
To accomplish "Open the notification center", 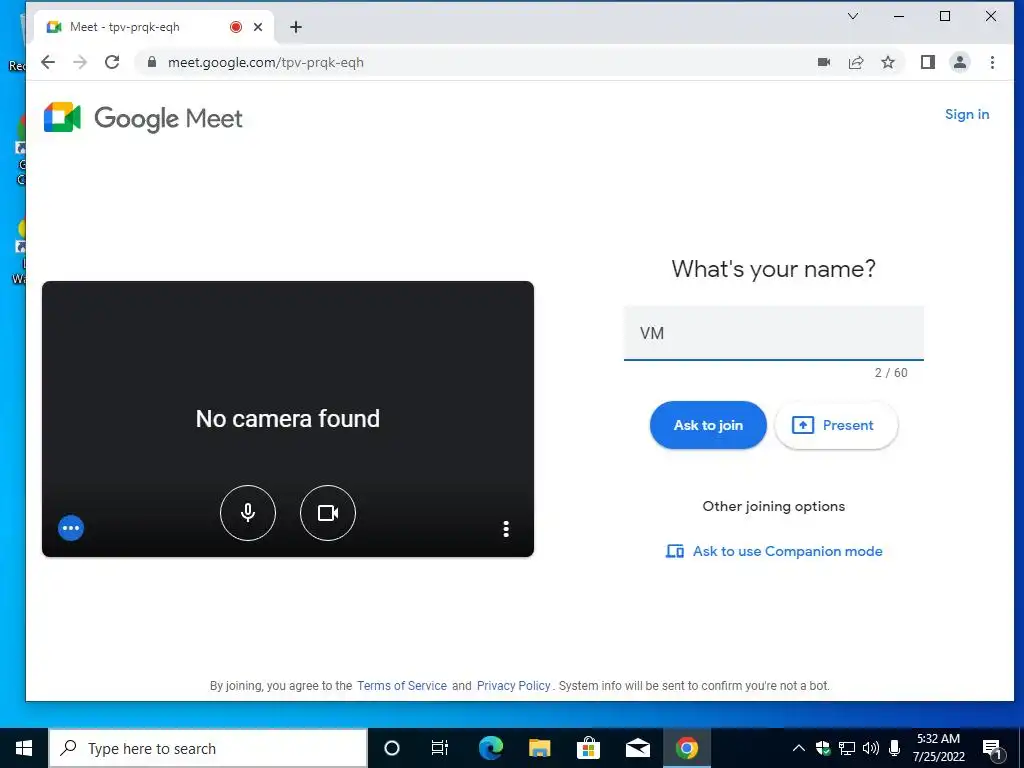I will [993, 749].
